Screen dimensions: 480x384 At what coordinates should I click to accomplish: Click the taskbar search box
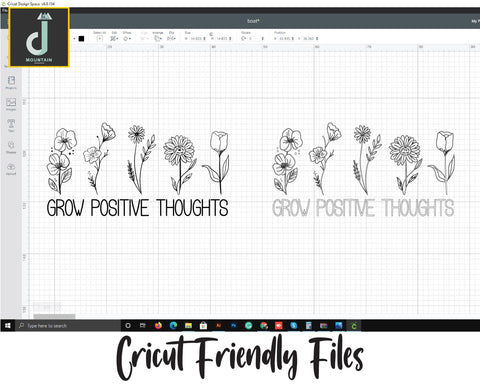click(68, 325)
